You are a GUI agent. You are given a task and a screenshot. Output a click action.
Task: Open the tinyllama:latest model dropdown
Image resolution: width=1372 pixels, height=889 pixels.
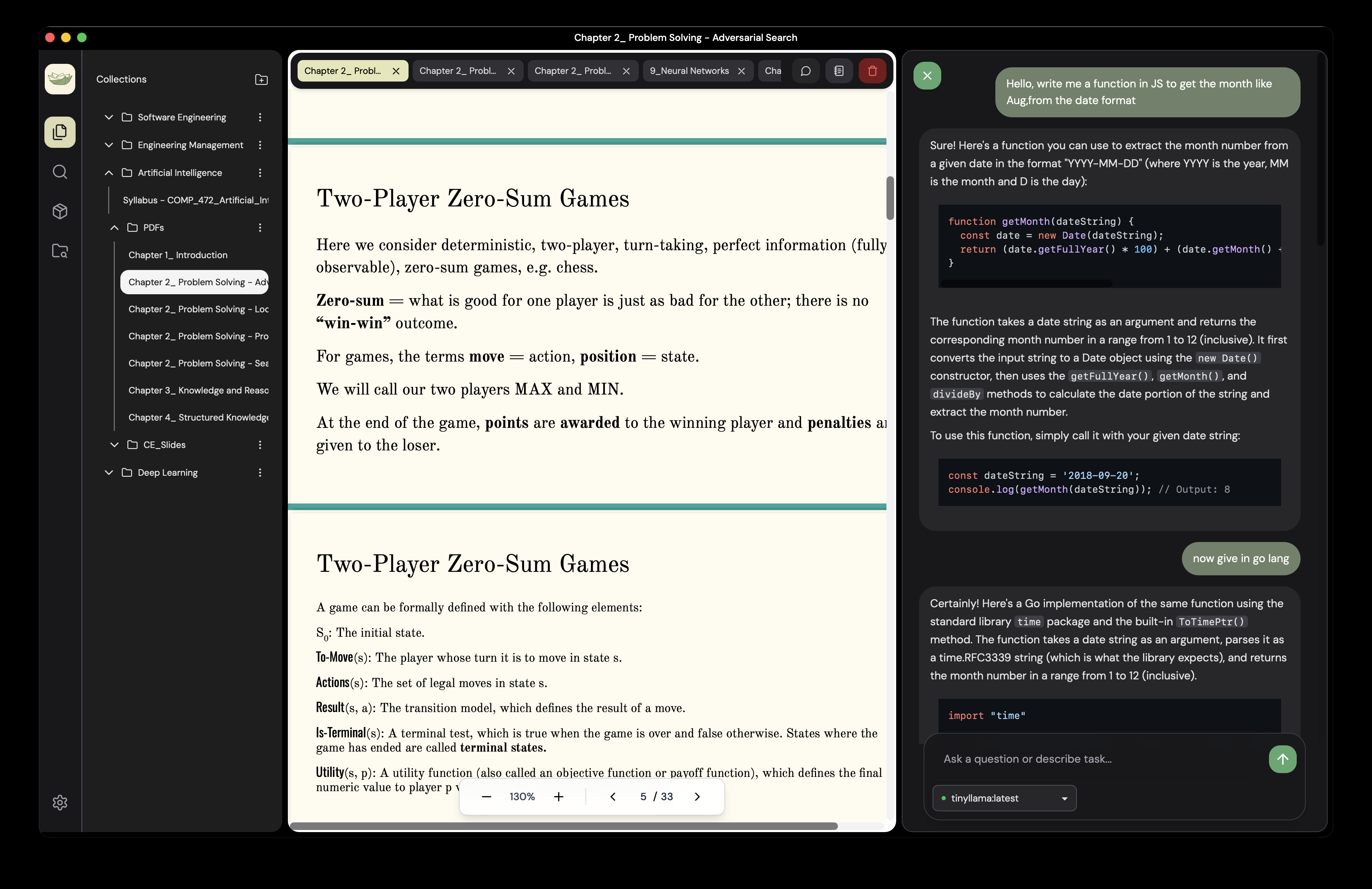(1004, 798)
